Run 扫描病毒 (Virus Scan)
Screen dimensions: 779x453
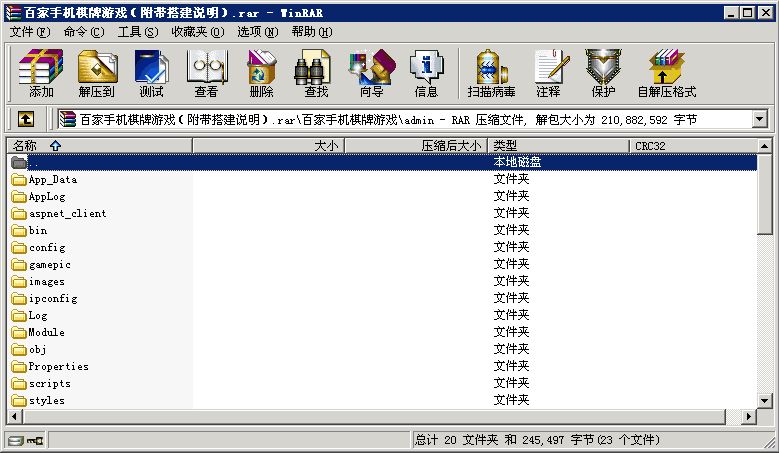click(491, 75)
